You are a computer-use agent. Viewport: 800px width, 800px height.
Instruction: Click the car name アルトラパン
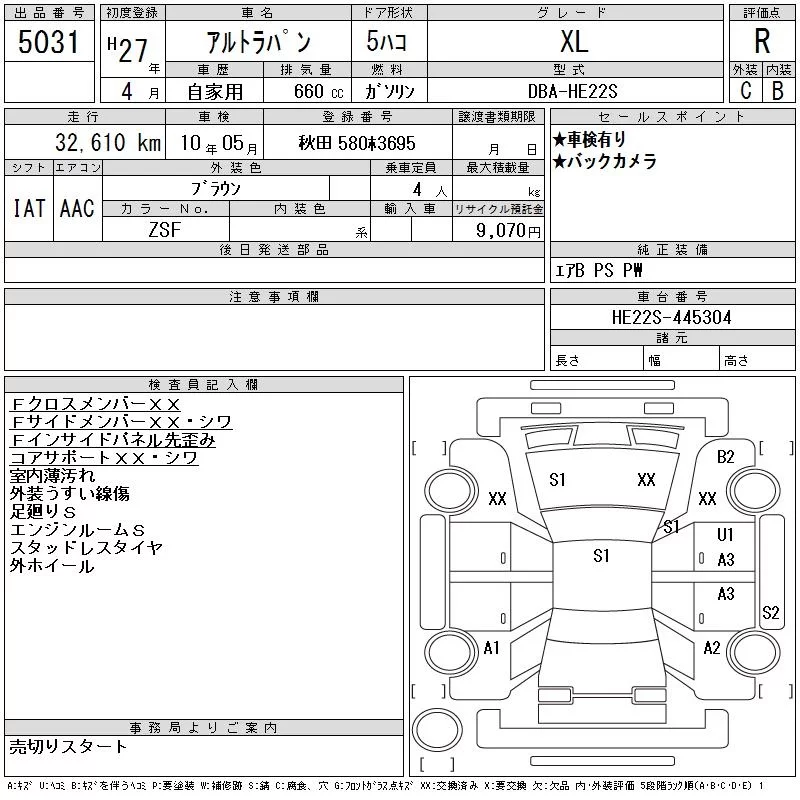click(x=258, y=41)
